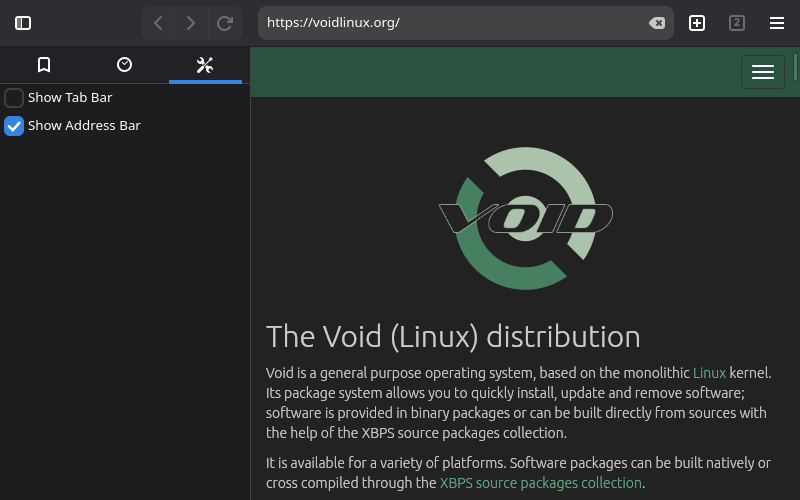This screenshot has height=500, width=800.
Task: Toggle the sidebar panel icon
Action: pyautogui.click(x=23, y=23)
